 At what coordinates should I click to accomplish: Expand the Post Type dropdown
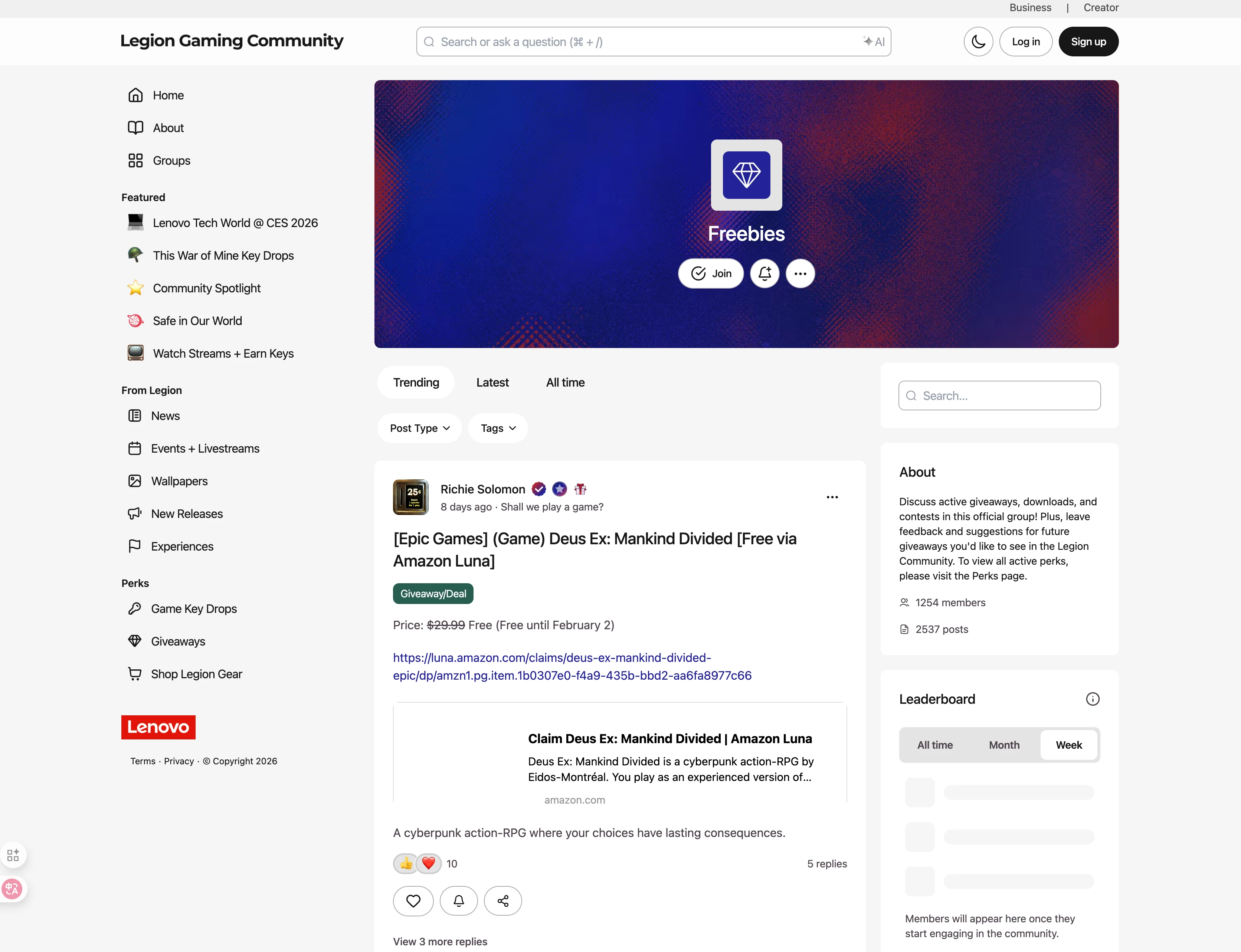pyautogui.click(x=419, y=428)
